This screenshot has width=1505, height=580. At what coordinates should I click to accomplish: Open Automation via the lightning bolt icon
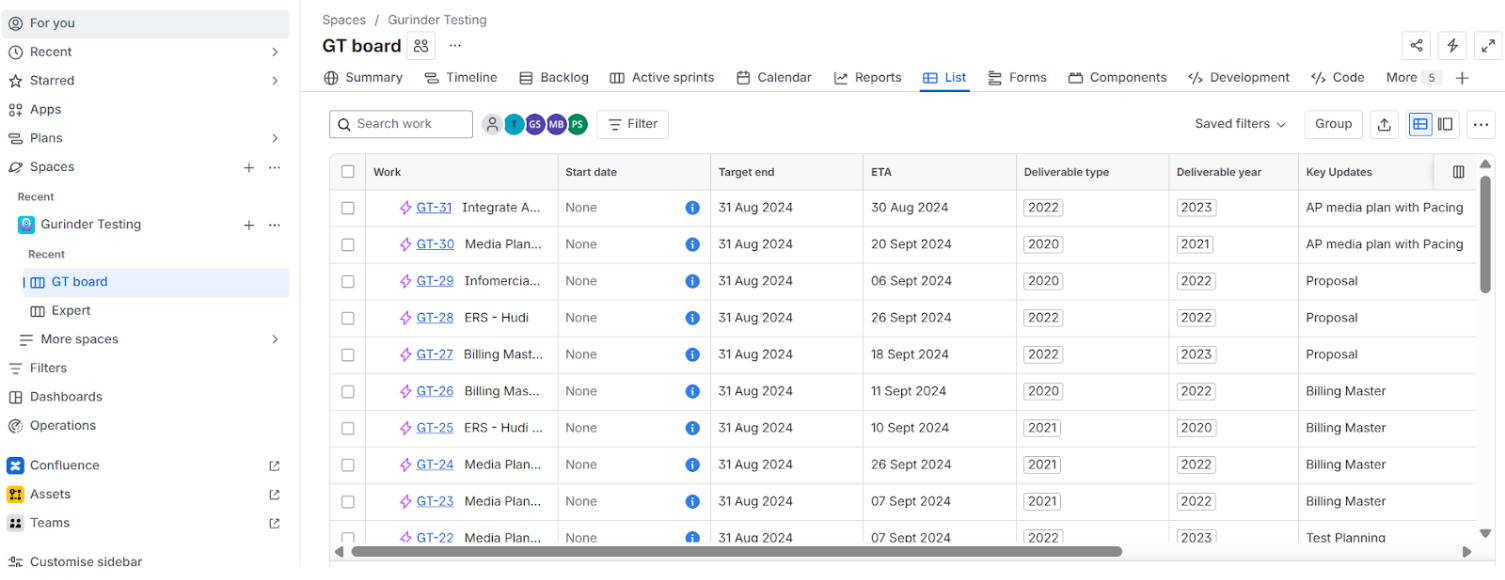point(1452,45)
